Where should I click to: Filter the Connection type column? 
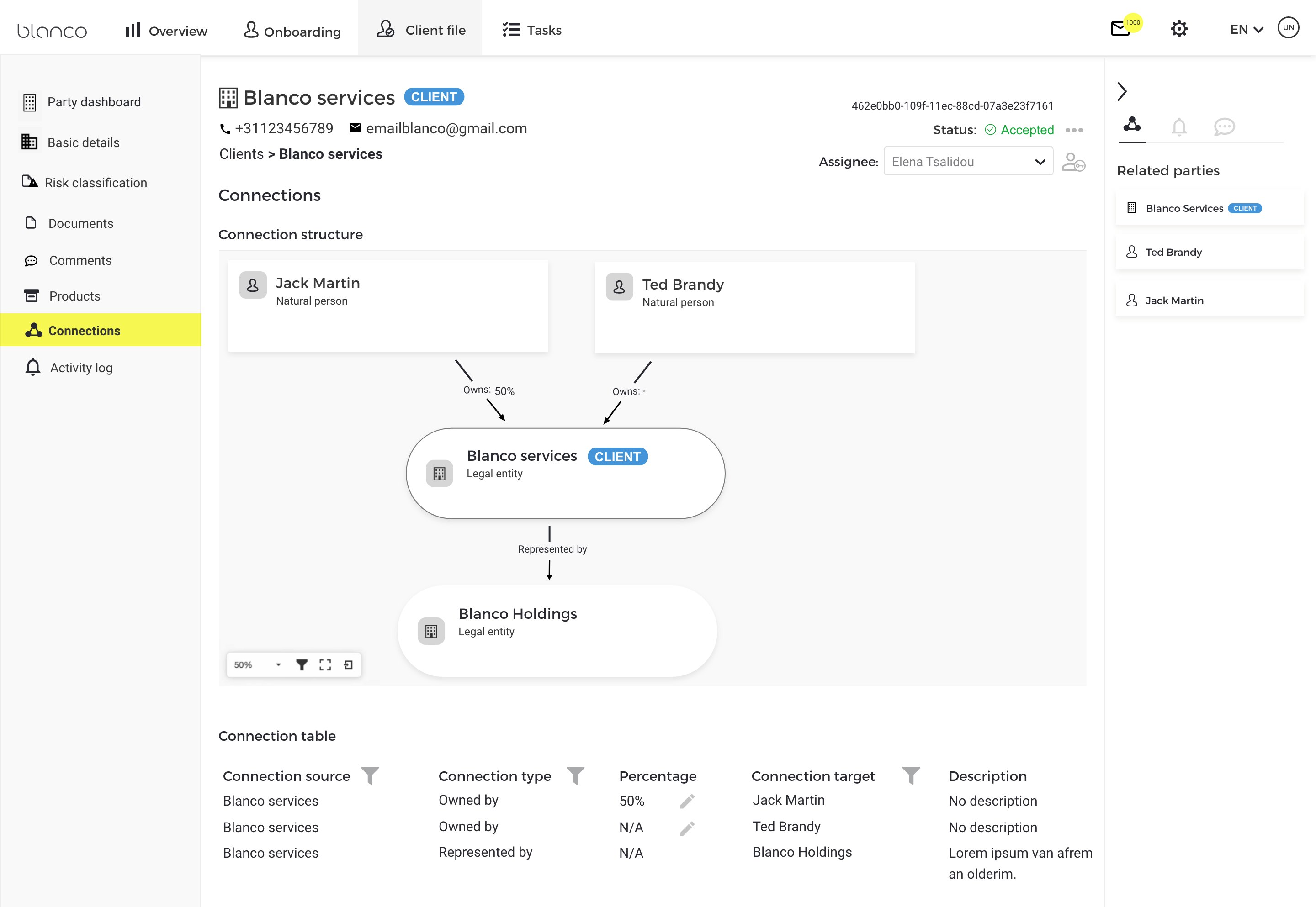575,775
